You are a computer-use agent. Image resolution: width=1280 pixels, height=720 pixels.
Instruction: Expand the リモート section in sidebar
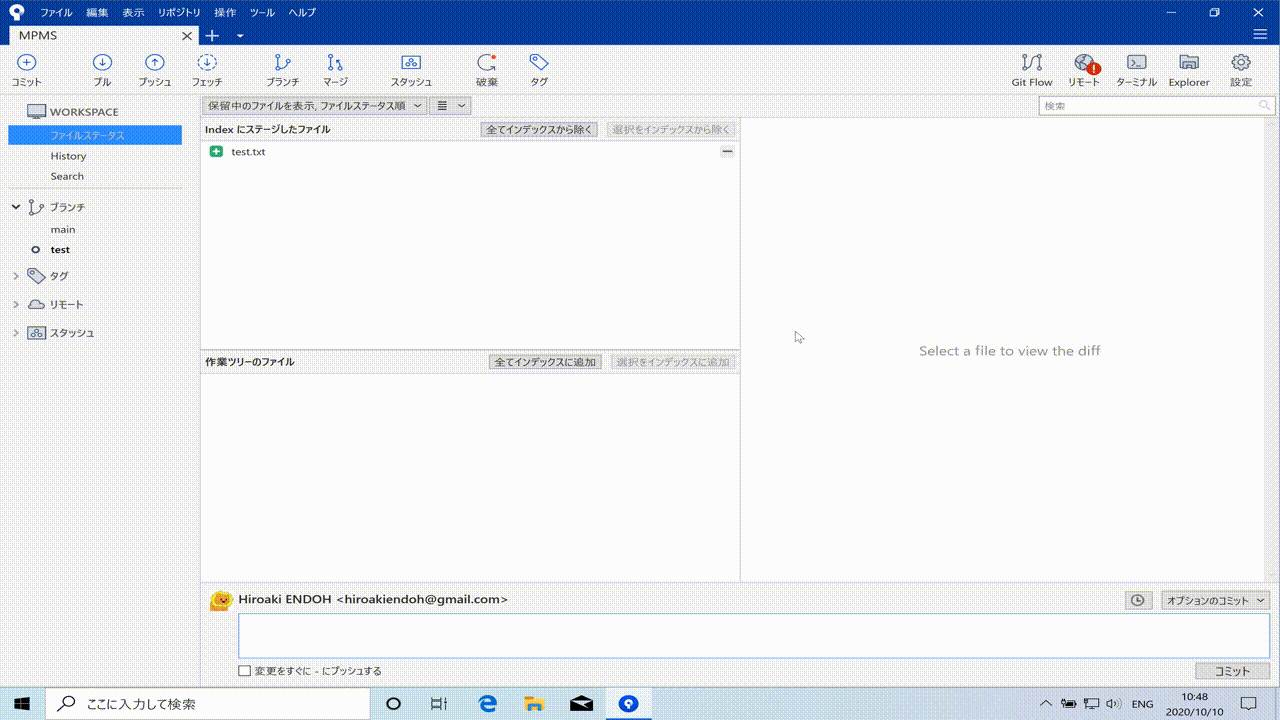tap(16, 304)
